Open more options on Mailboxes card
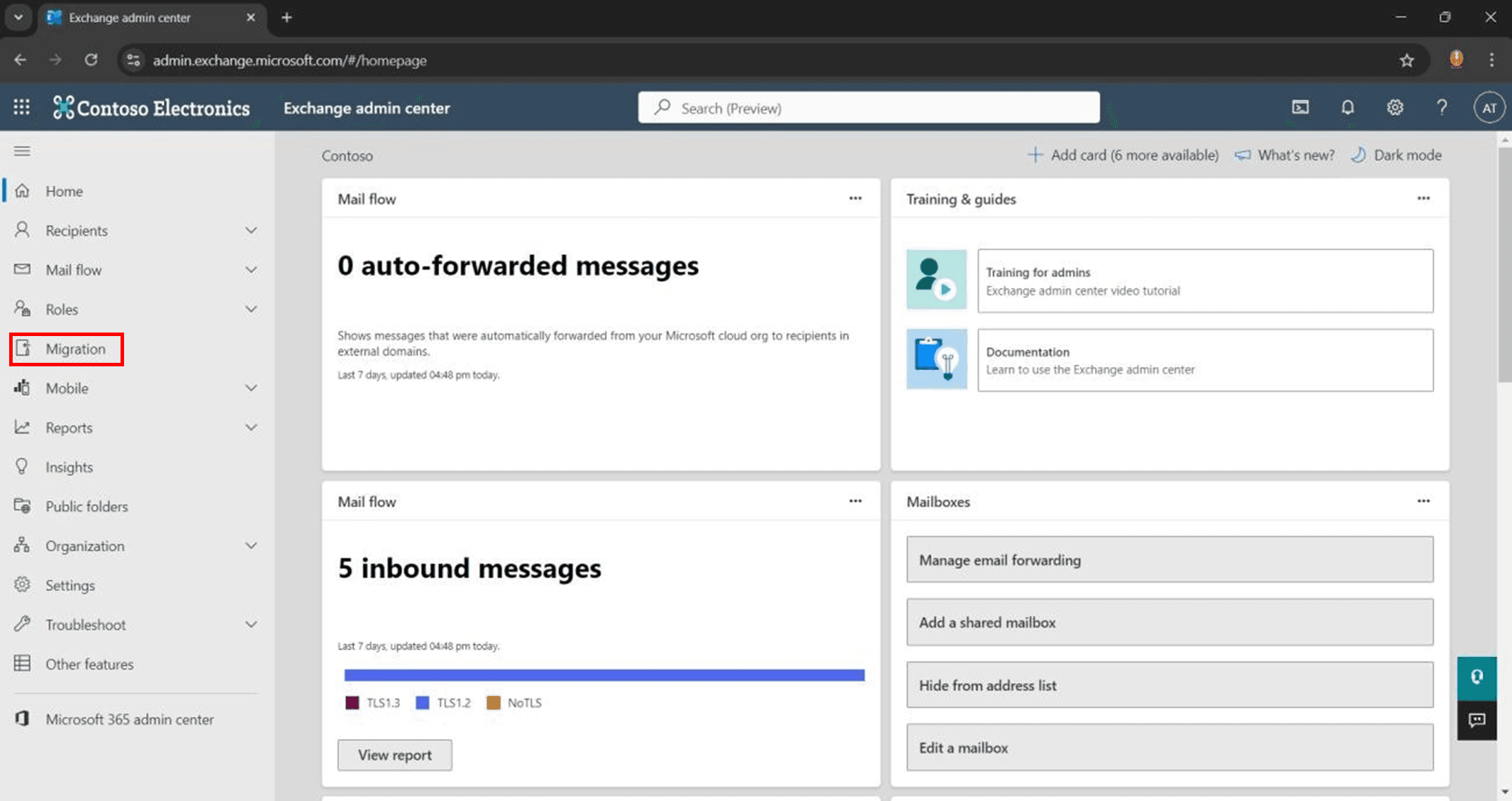Viewport: 1512px width, 801px height. (1423, 501)
